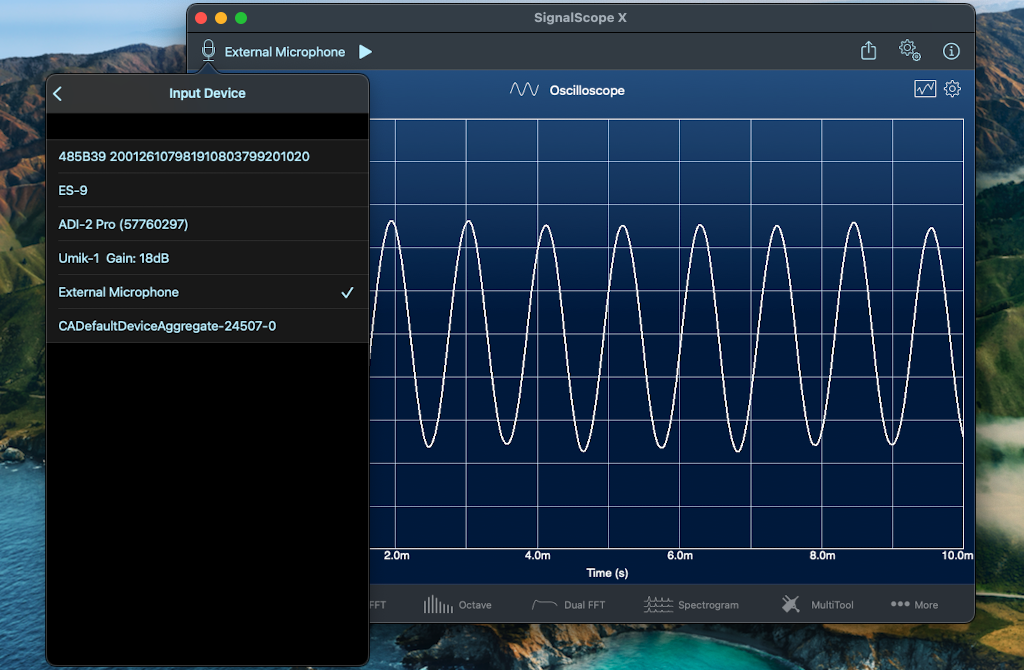Click the microphone input icon

pos(208,50)
